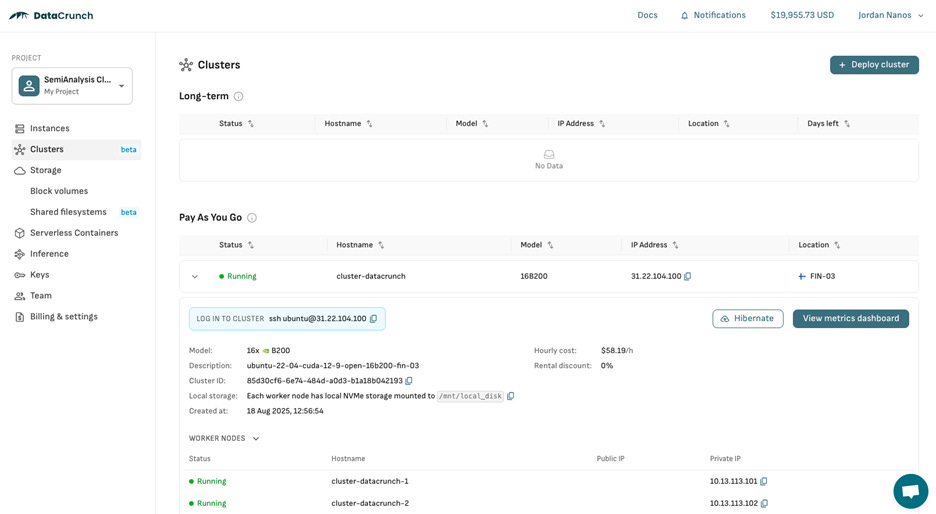
Task: Click the Long-term info icon
Action: pyautogui.click(x=238, y=96)
